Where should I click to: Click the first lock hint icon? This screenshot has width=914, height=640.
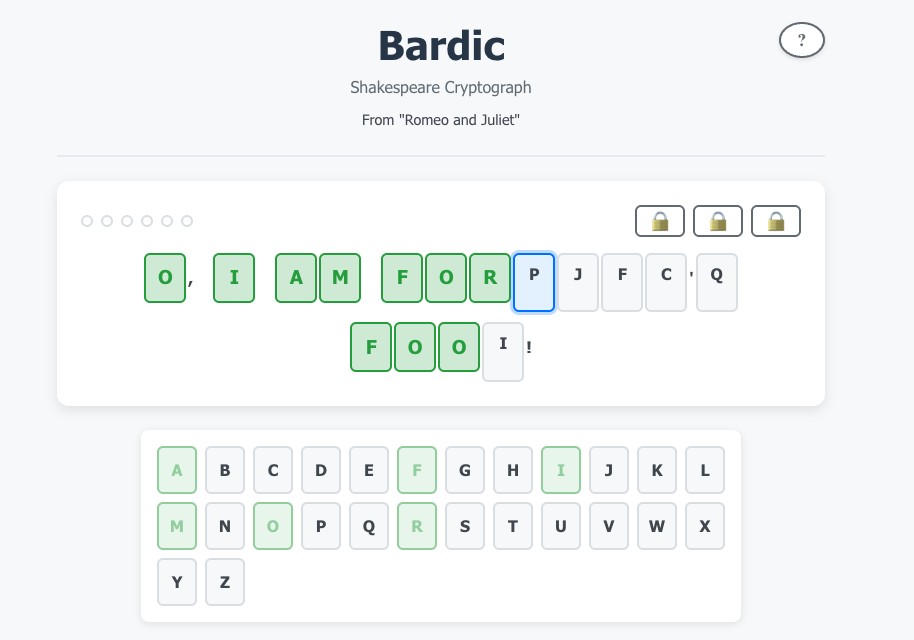tap(660, 221)
